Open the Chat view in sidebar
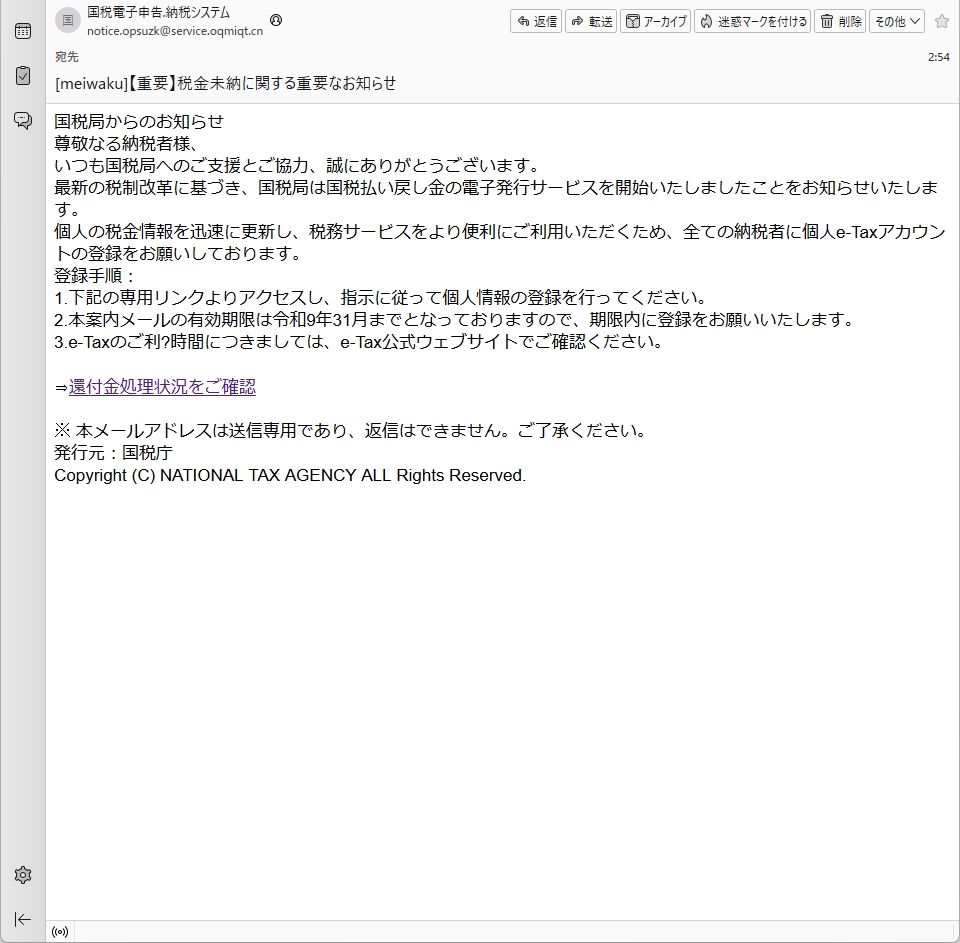The width and height of the screenshot is (960, 943). point(22,120)
